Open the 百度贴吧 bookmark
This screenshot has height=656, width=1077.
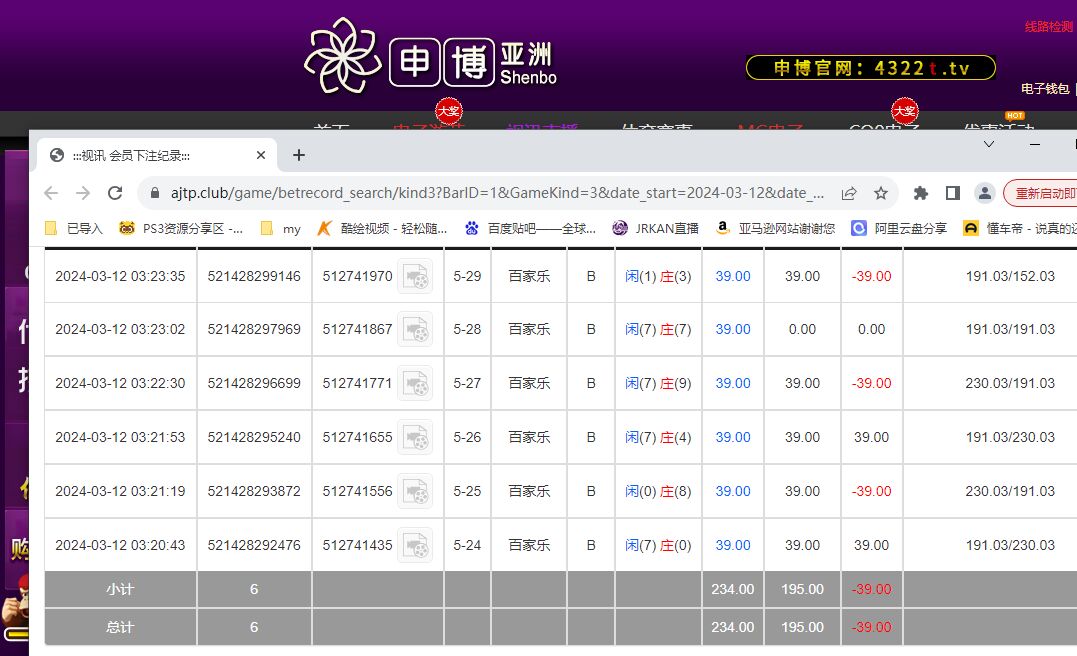pos(530,228)
